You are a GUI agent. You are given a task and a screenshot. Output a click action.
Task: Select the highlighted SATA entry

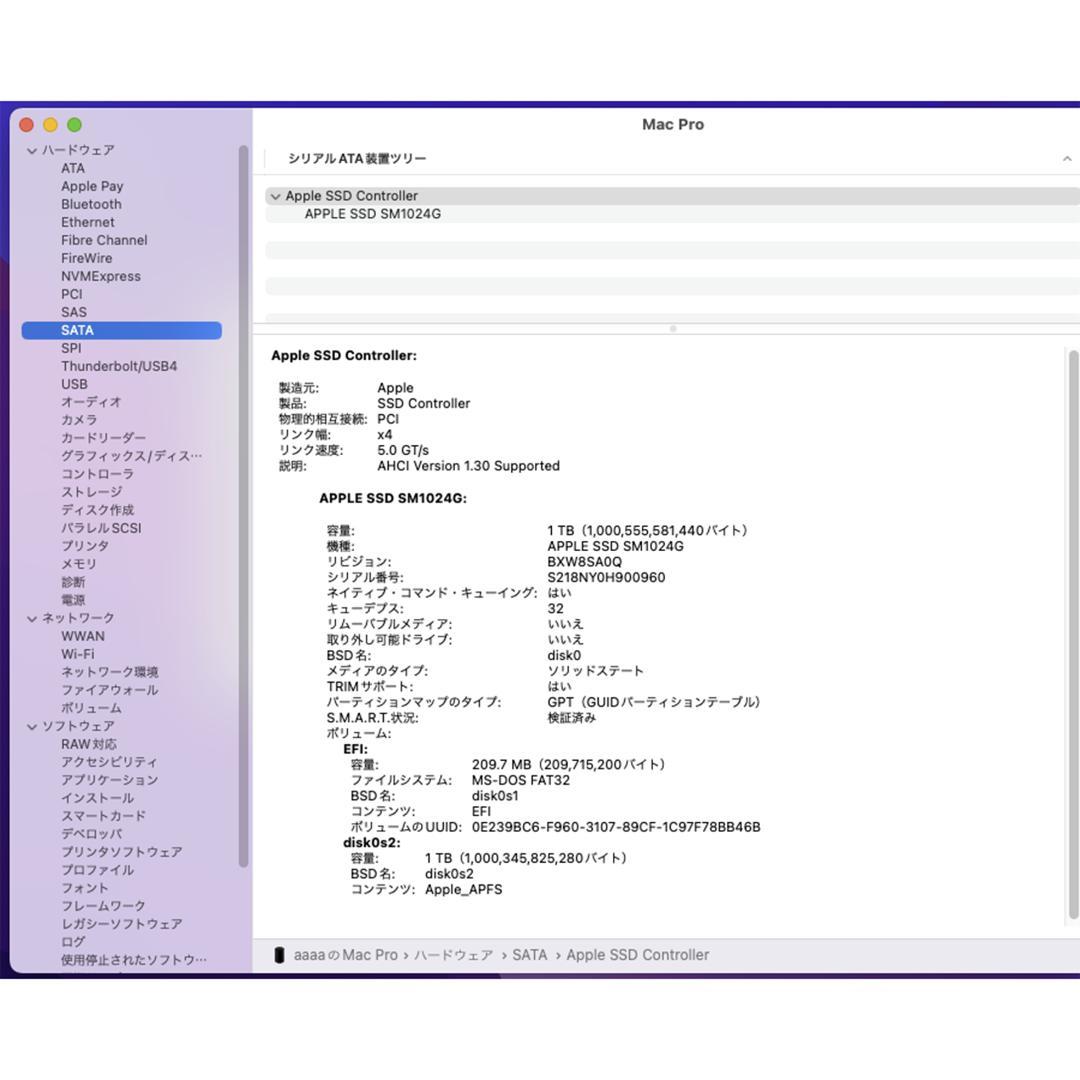122,330
